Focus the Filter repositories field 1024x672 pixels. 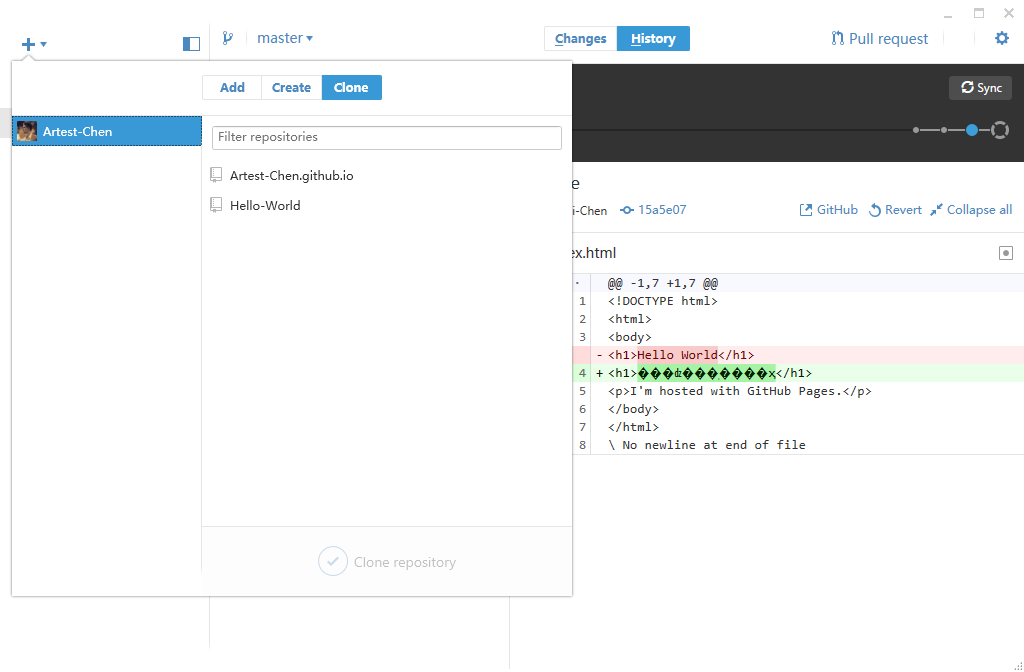(387, 137)
